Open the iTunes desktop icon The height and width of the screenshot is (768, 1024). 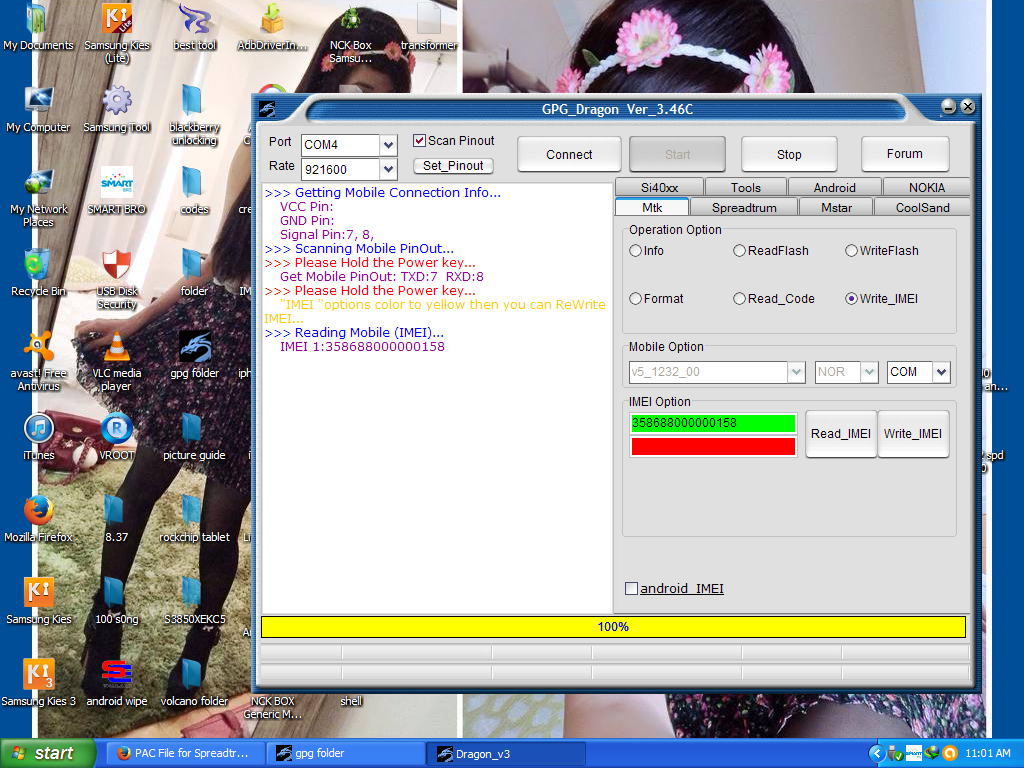pos(38,430)
